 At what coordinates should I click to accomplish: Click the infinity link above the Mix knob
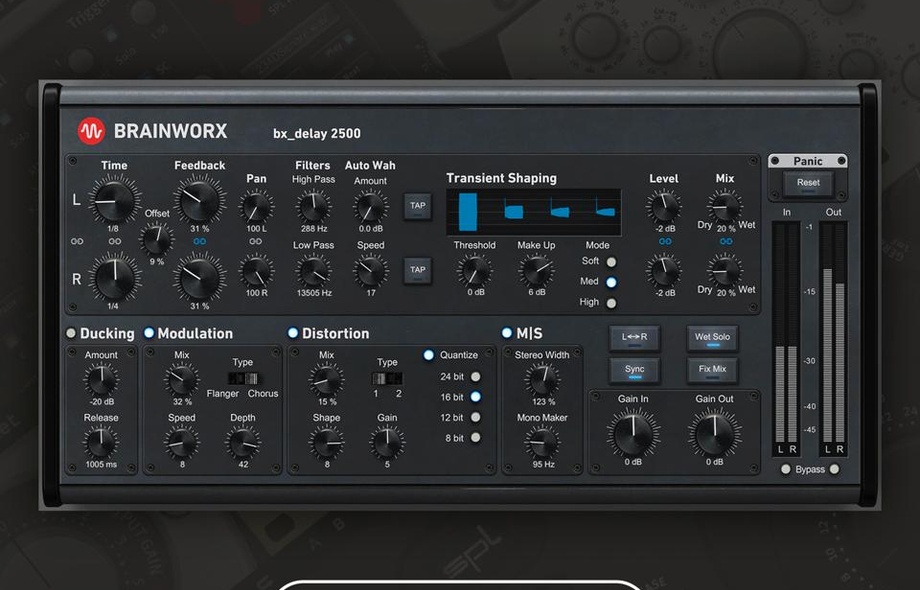coord(725,241)
